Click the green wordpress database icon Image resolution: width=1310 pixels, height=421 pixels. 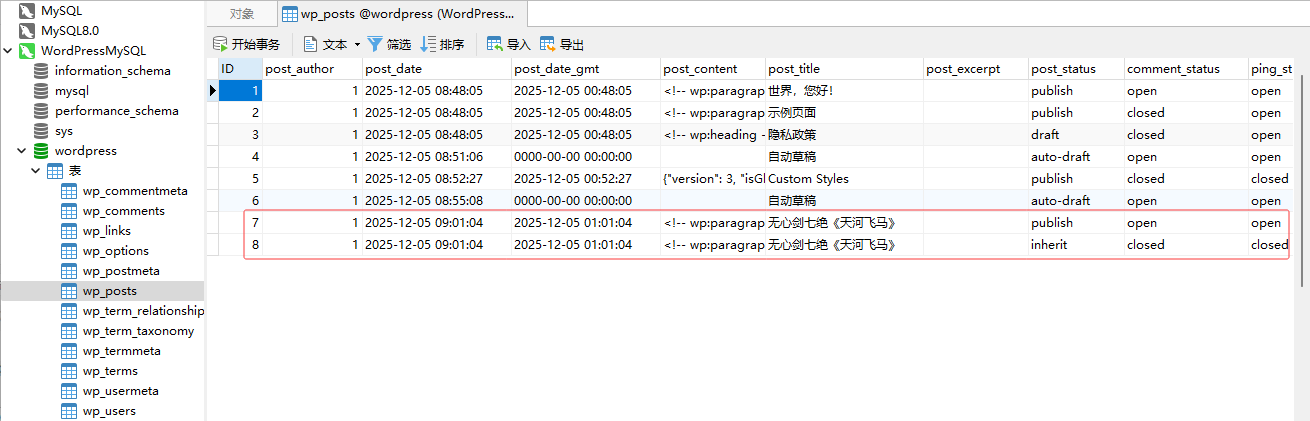(41, 150)
